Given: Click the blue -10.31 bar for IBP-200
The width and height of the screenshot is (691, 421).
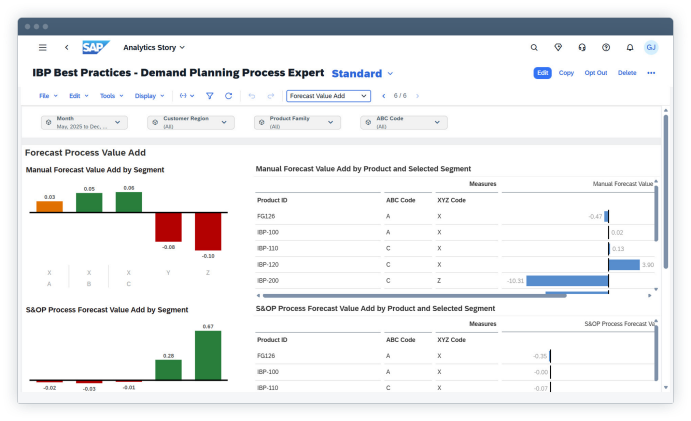Looking at the screenshot, I should [567, 280].
